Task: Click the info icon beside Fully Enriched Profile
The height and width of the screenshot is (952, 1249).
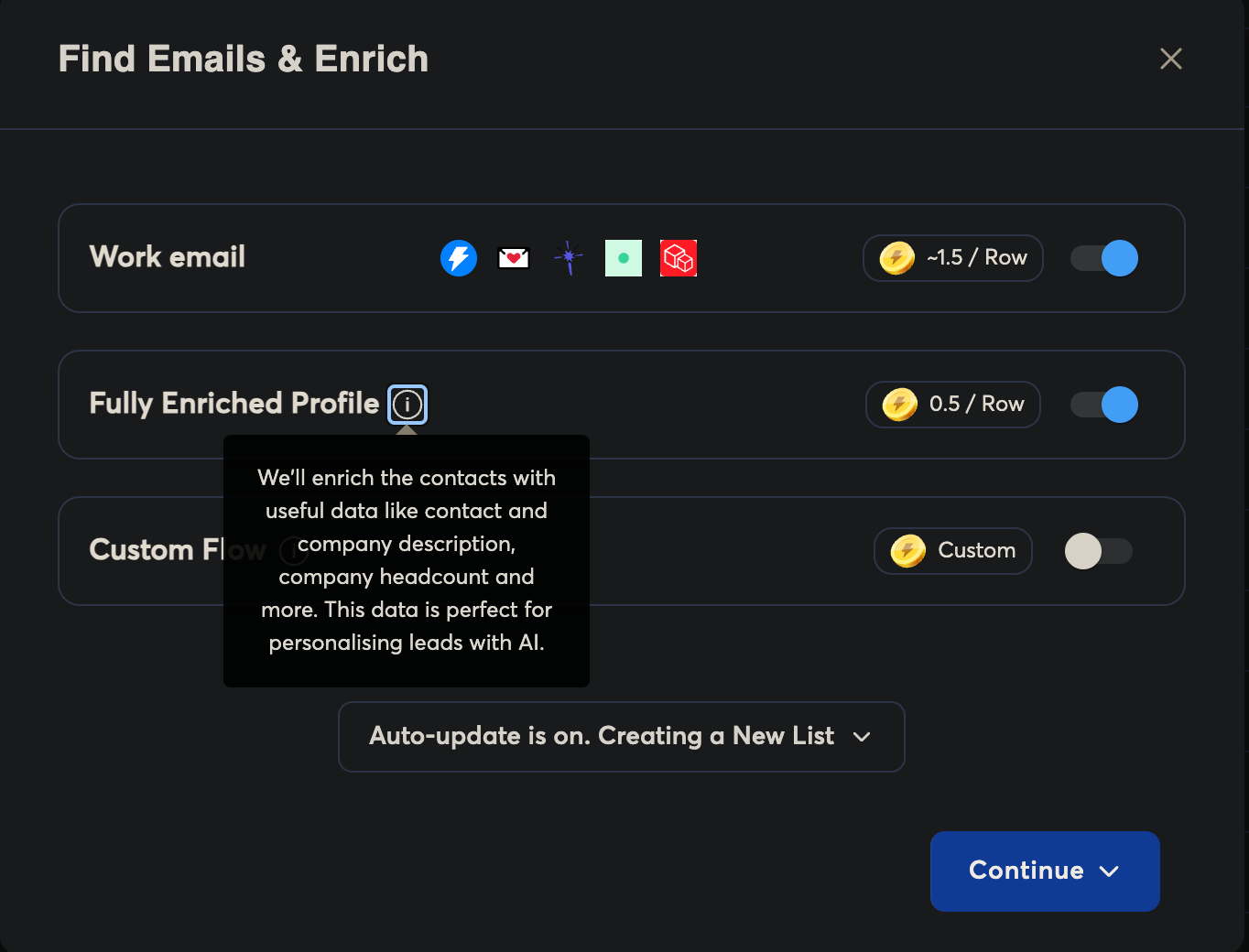Action: tap(407, 404)
